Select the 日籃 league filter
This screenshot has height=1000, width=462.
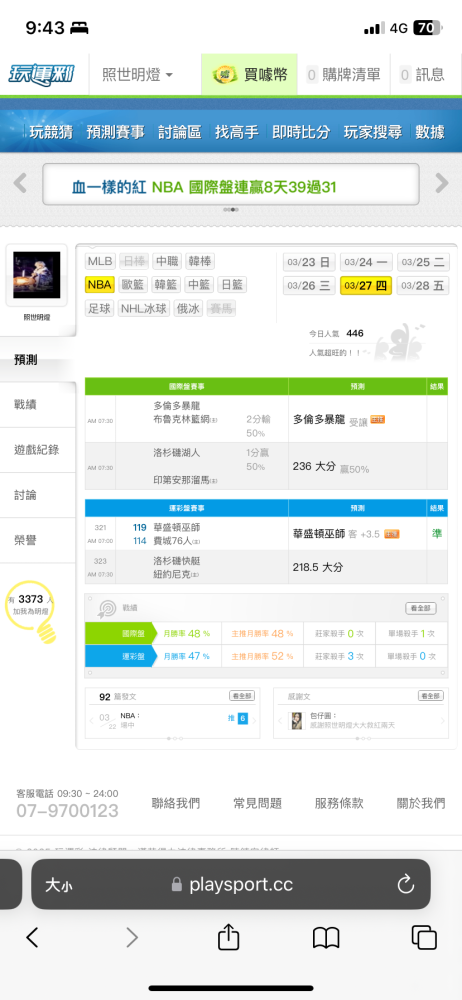tap(232, 284)
